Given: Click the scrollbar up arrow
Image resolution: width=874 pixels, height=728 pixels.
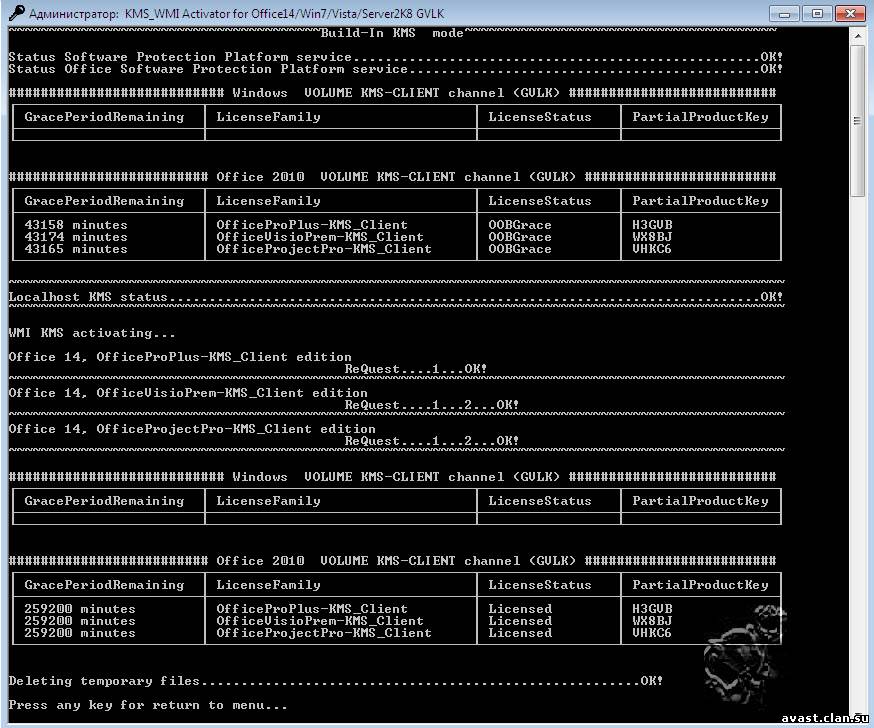Looking at the screenshot, I should [x=857, y=36].
